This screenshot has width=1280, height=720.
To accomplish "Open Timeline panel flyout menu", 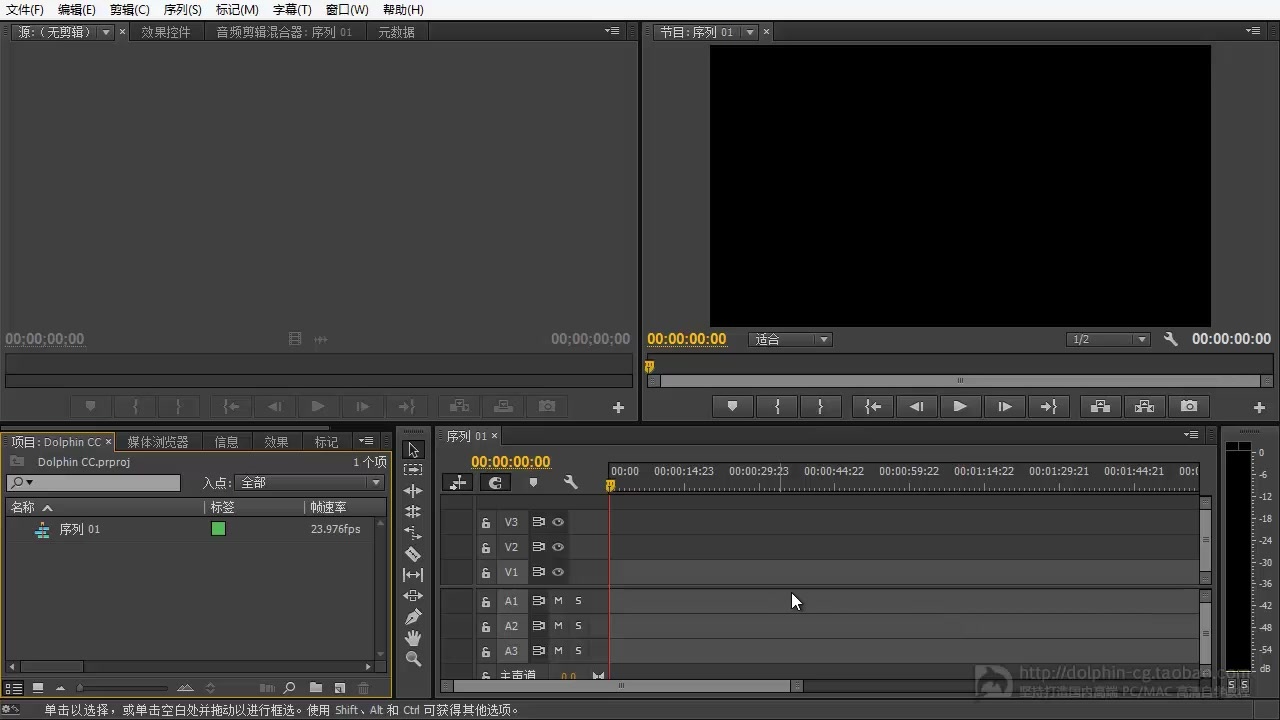I will 1190,435.
